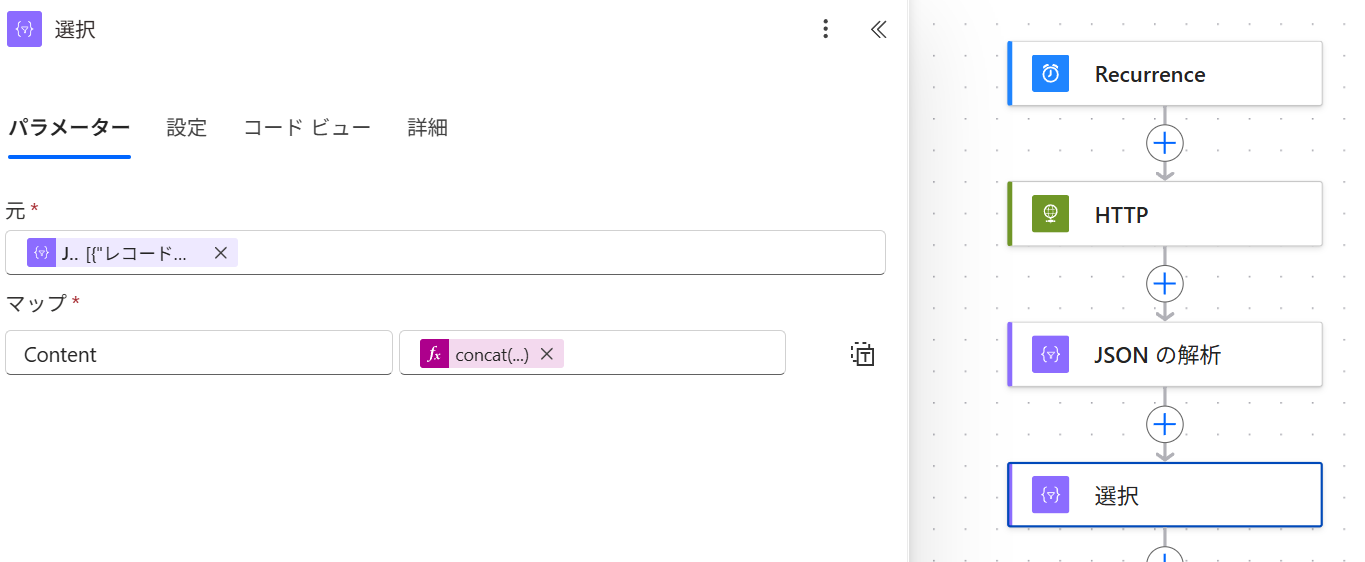This screenshot has height=562, width=1365.
Task: Collapse the 選択 details panel
Action: click(x=878, y=30)
